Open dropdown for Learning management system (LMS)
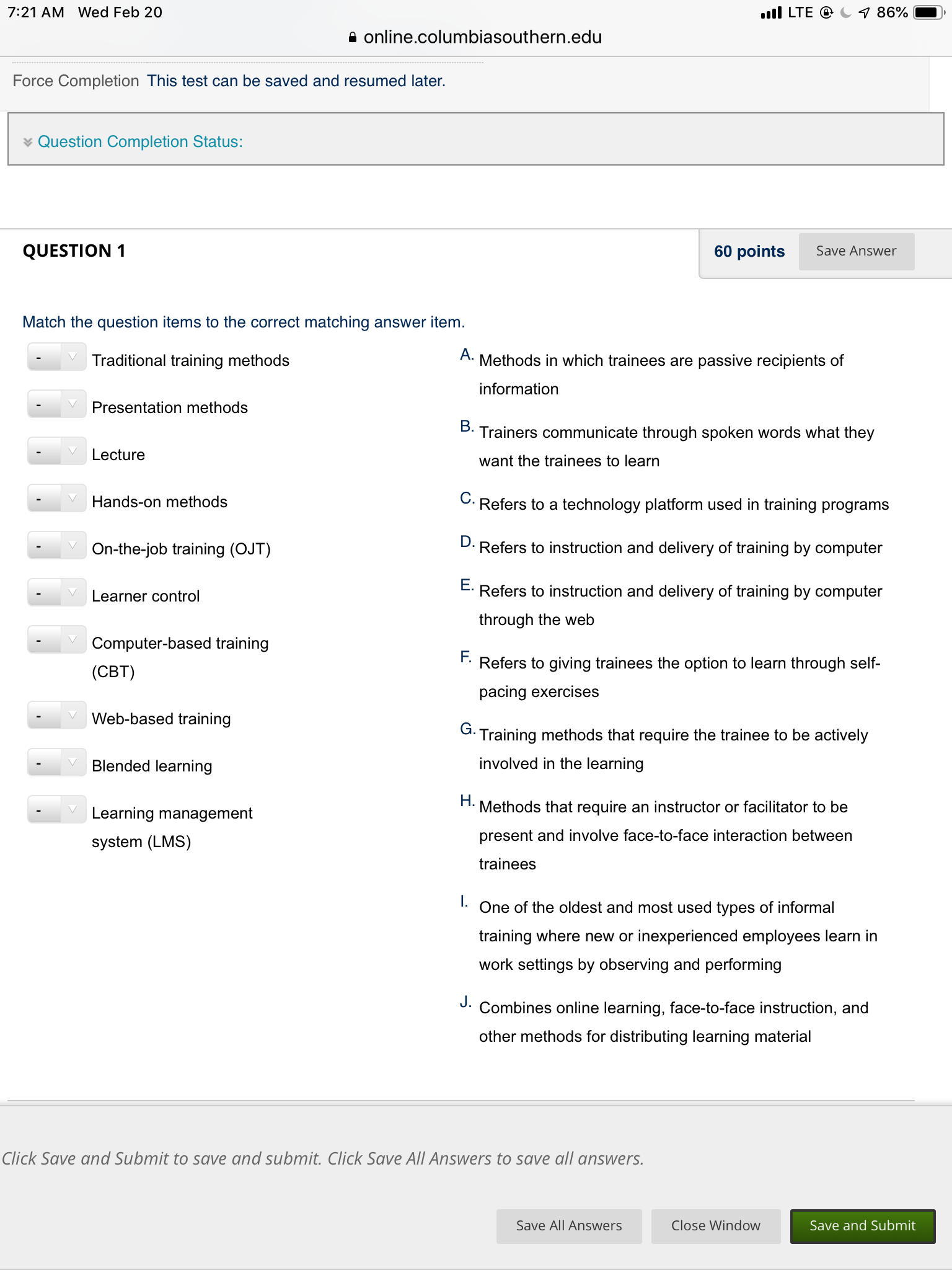The height and width of the screenshot is (1270, 952). (56, 810)
